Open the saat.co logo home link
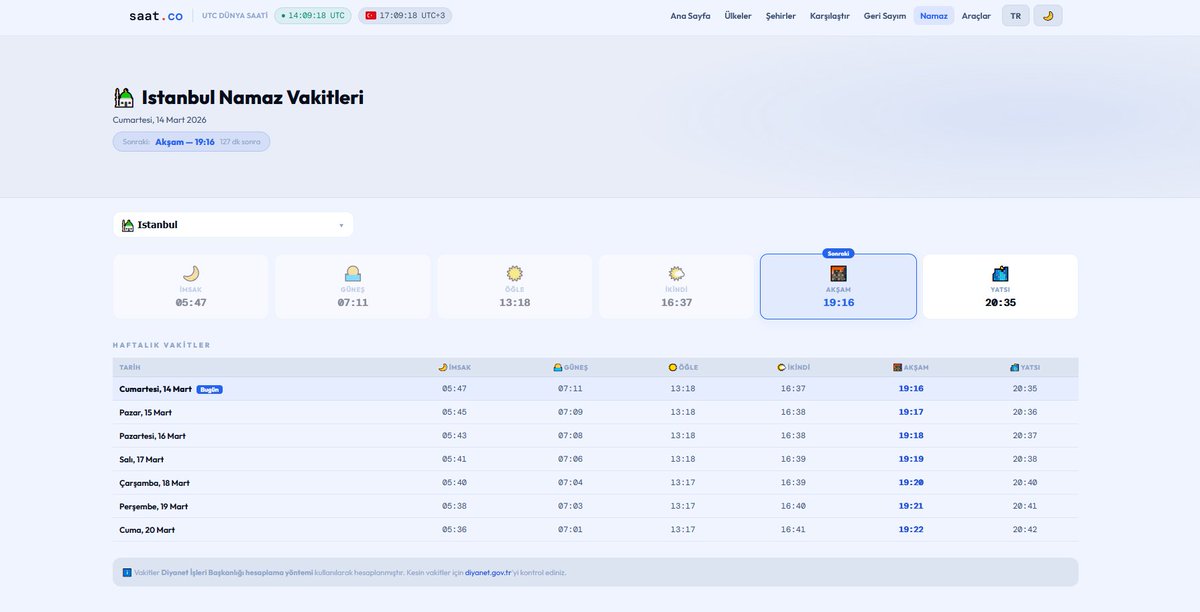This screenshot has width=1200, height=612. pos(156,16)
